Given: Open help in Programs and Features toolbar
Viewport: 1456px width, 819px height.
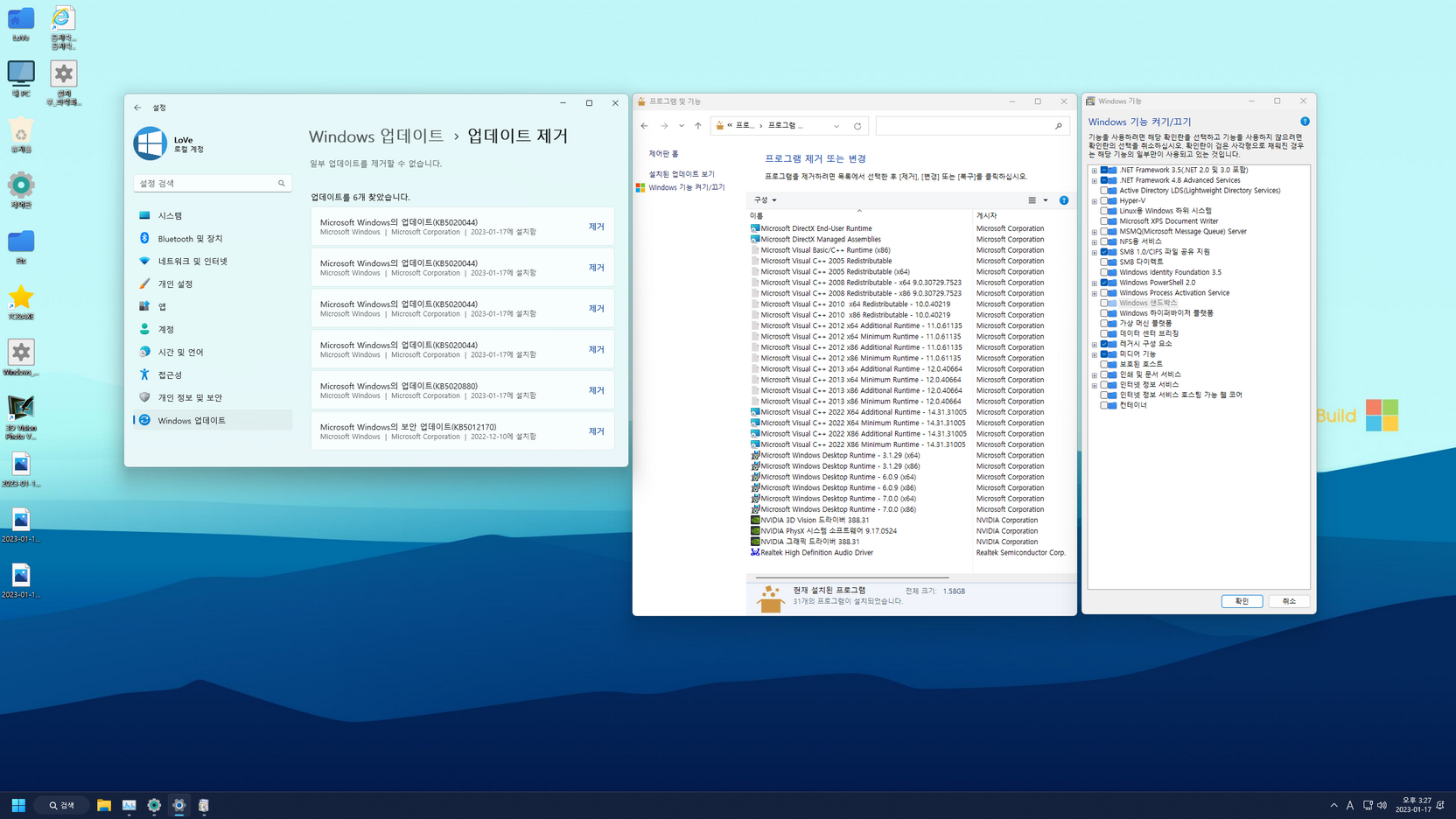Looking at the screenshot, I should [1064, 200].
